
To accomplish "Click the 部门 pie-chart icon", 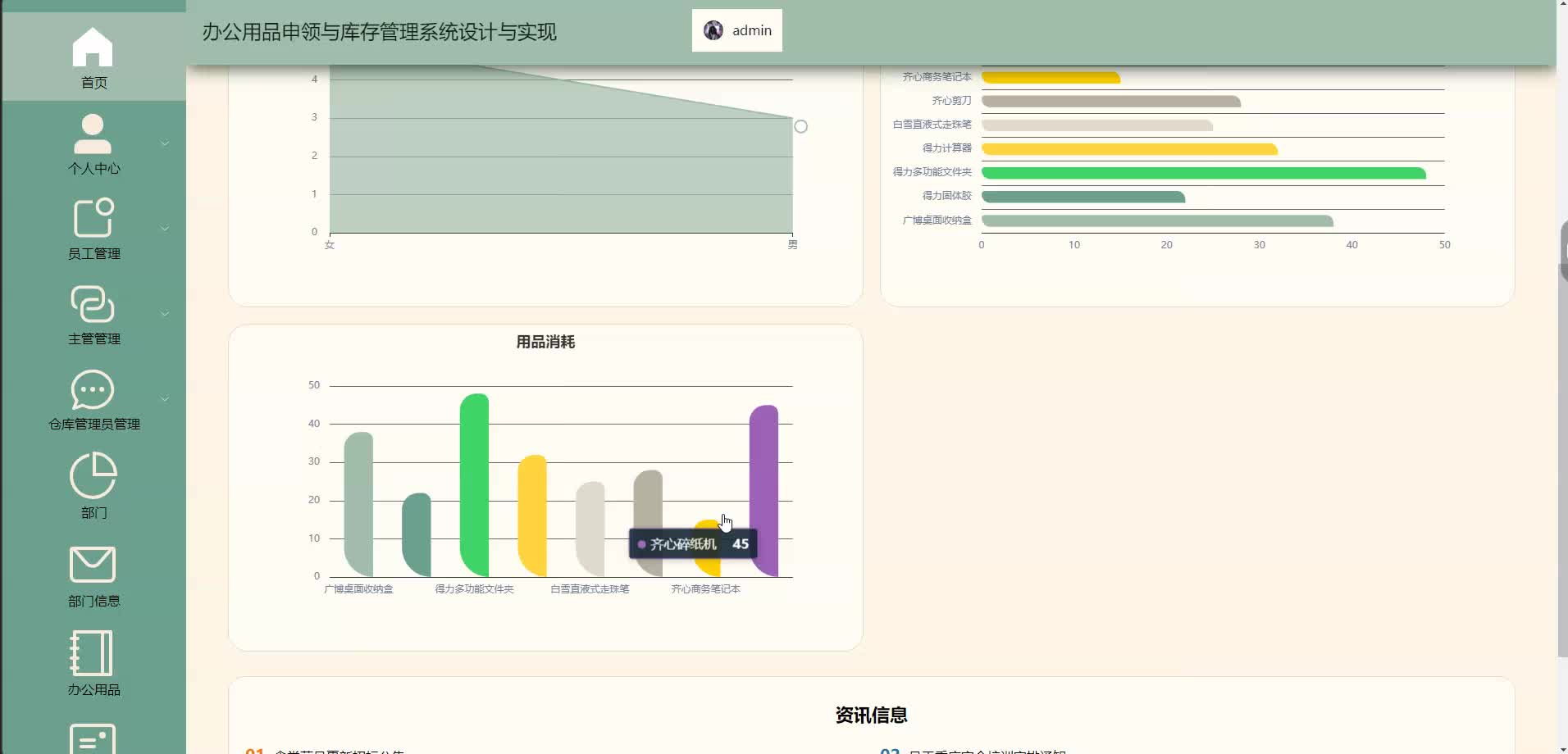I will (93, 475).
